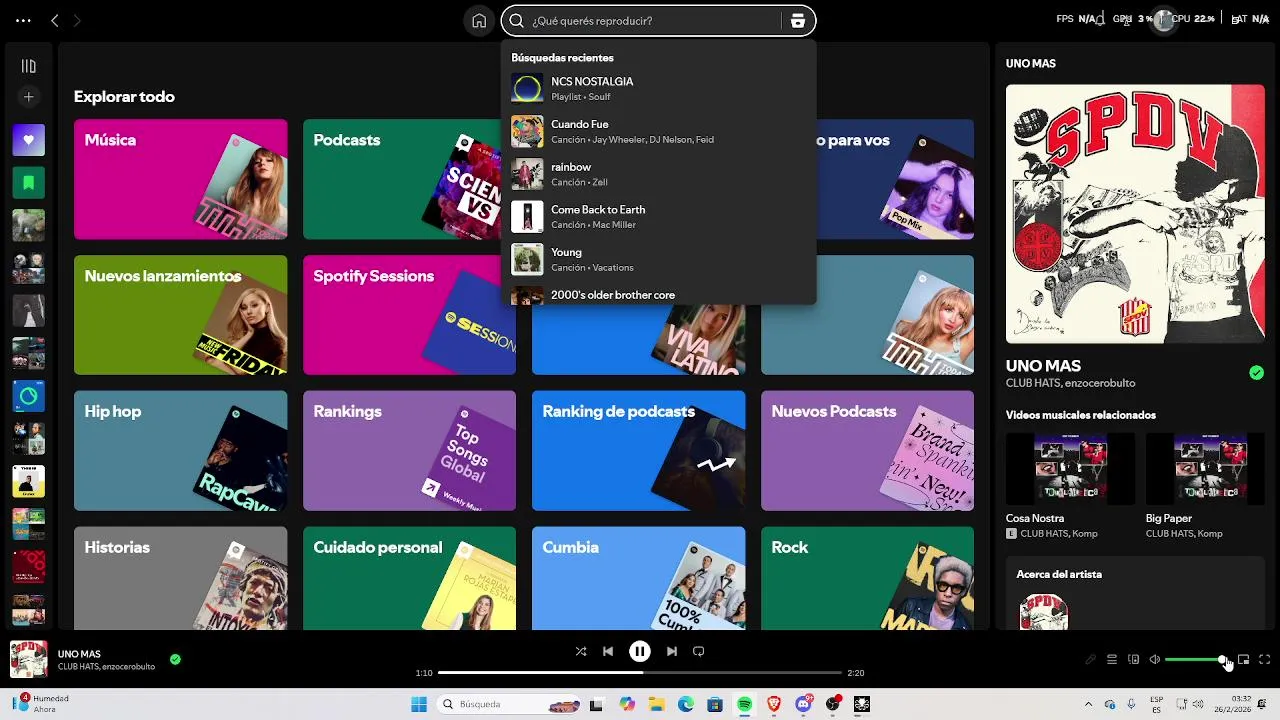Open the three-dots app menu

[x=24, y=20]
